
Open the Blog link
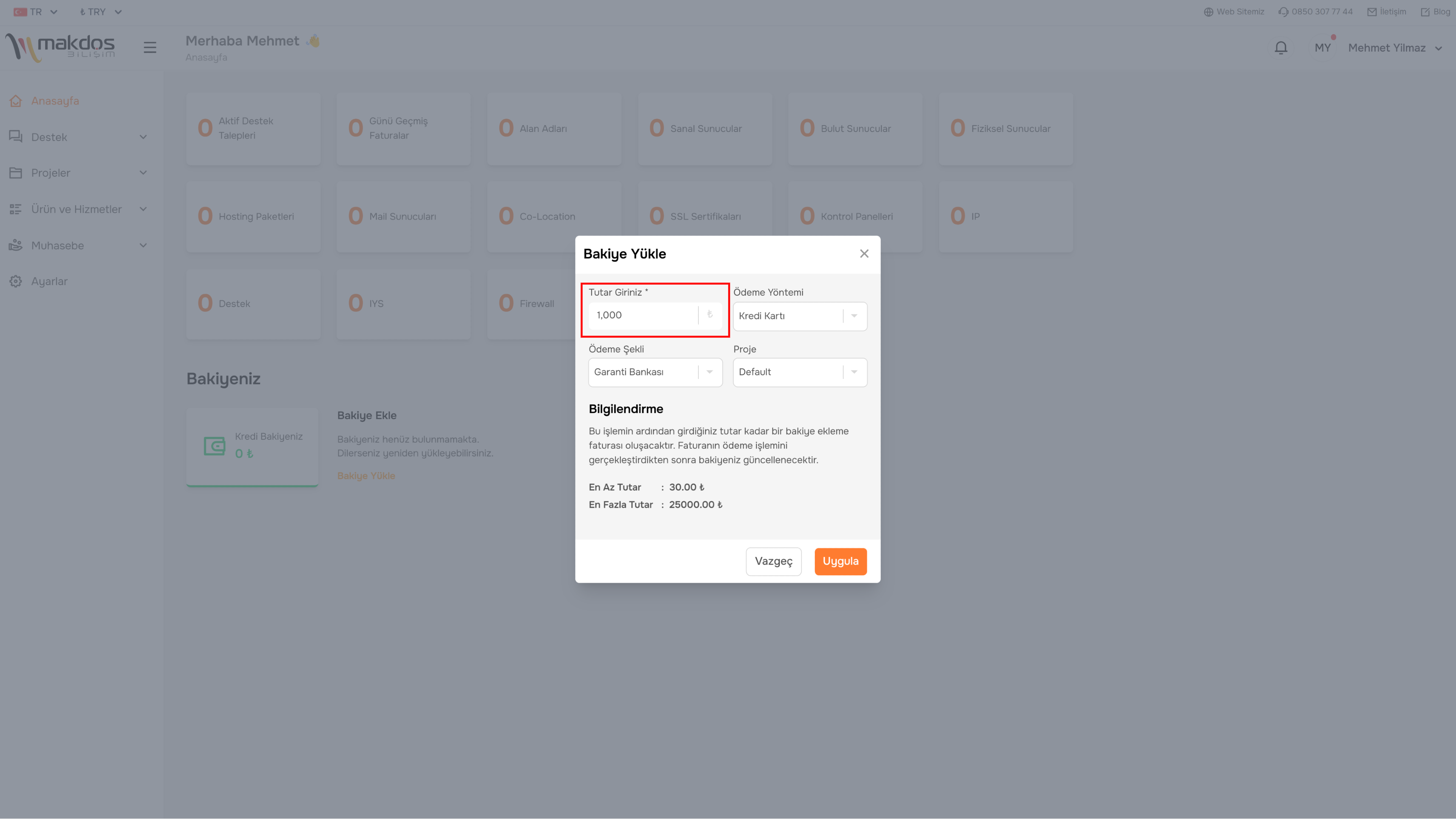click(x=1435, y=12)
